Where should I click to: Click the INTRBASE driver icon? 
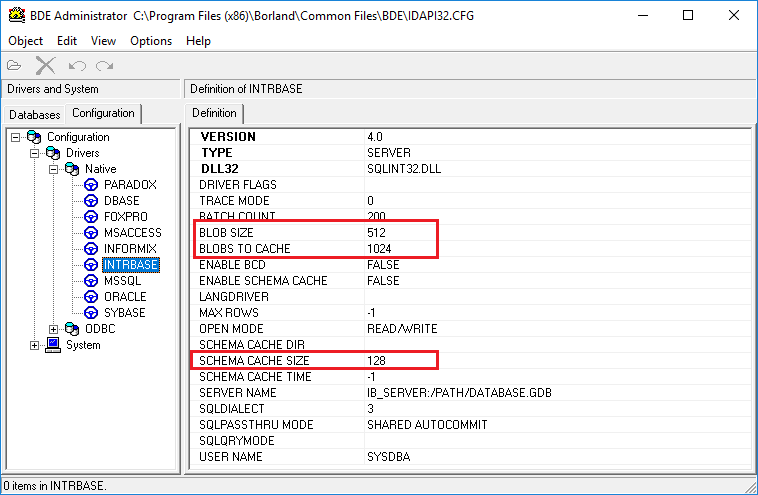[x=91, y=264]
